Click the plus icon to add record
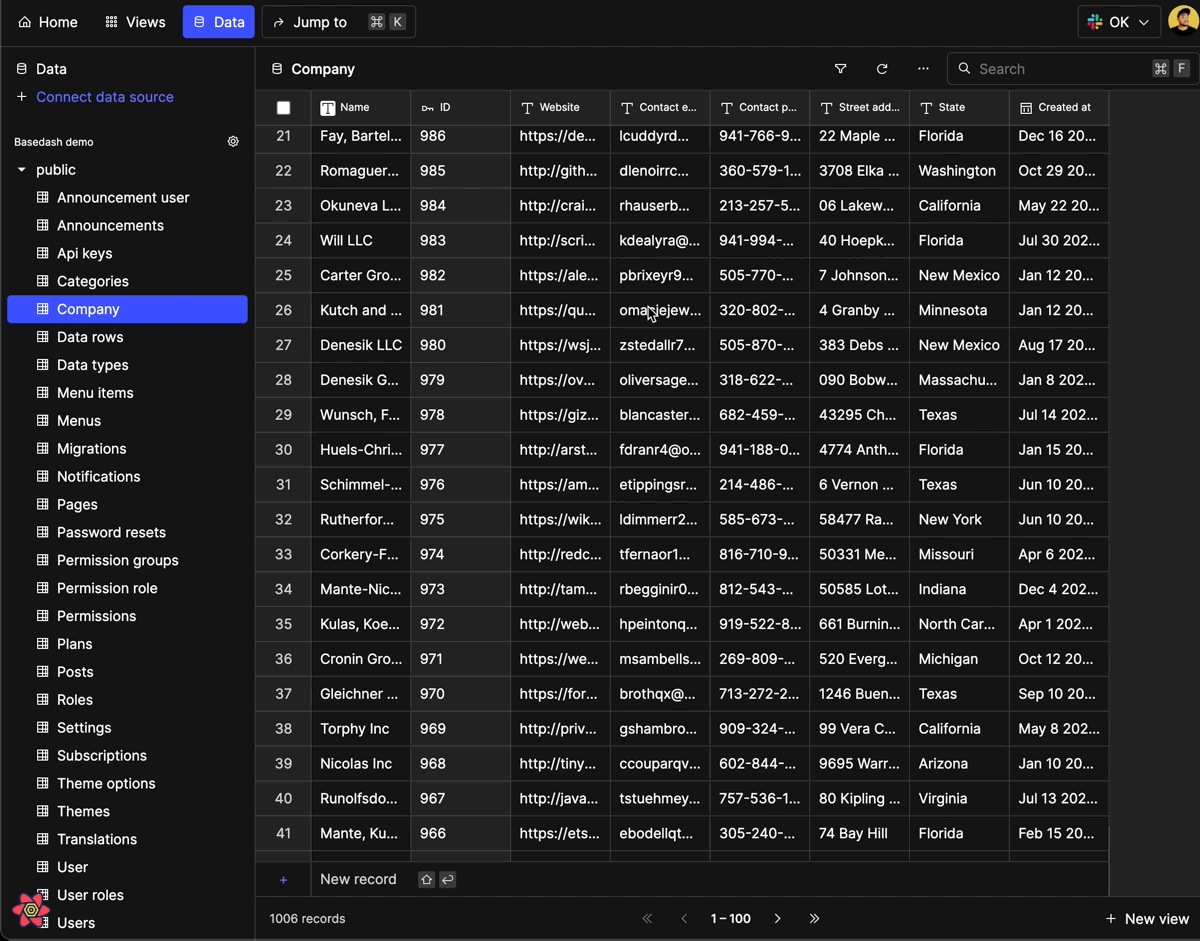 (283, 879)
